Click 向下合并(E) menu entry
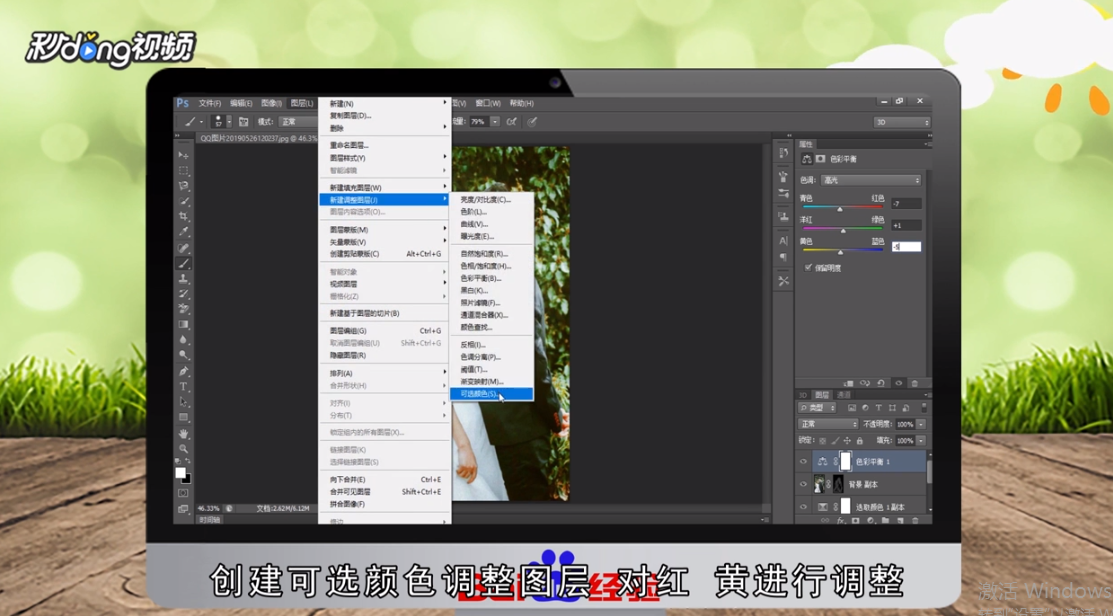 (385, 479)
